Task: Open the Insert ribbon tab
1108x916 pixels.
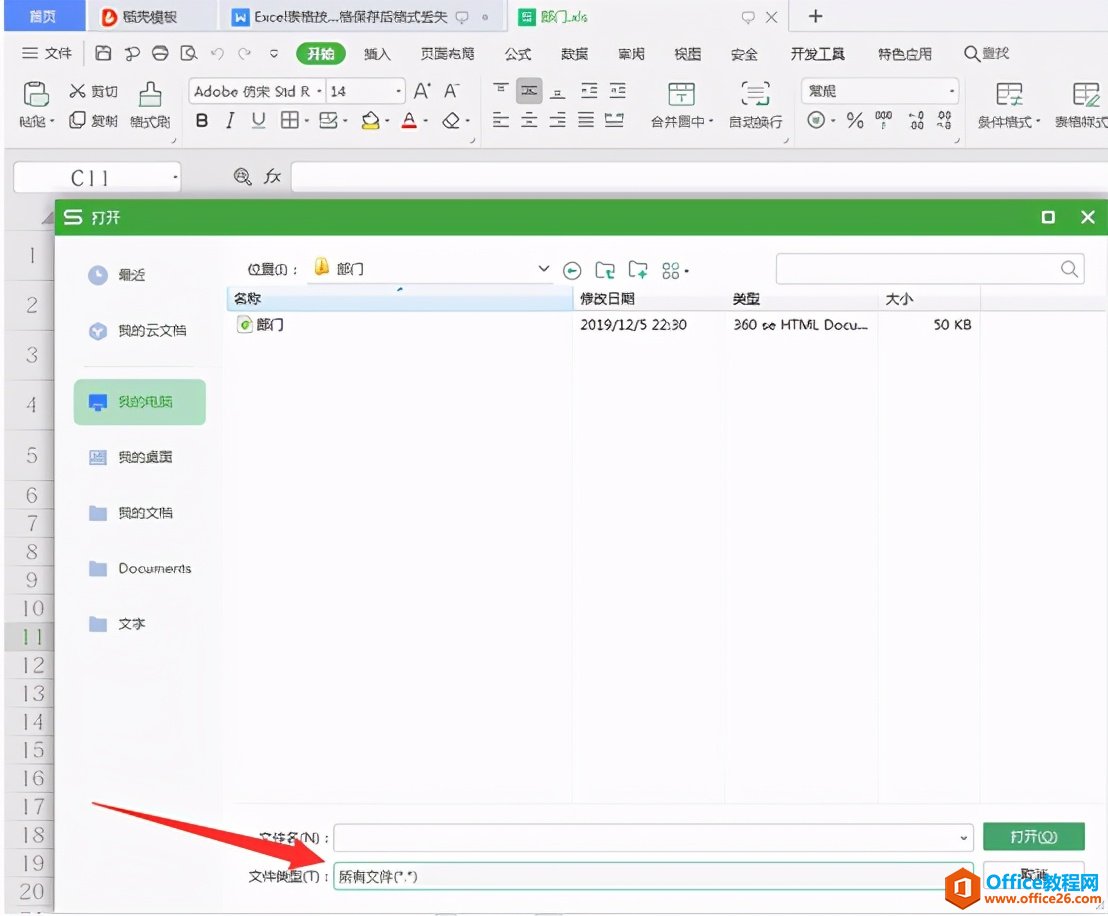Action: click(x=377, y=54)
